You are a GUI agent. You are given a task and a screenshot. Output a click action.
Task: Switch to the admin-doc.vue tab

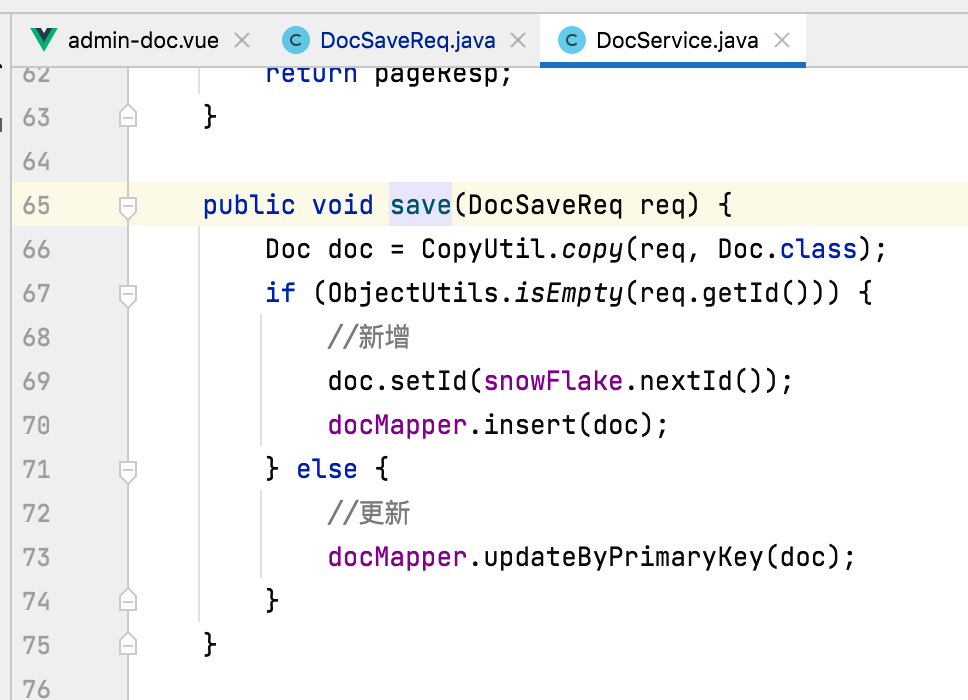click(x=143, y=41)
